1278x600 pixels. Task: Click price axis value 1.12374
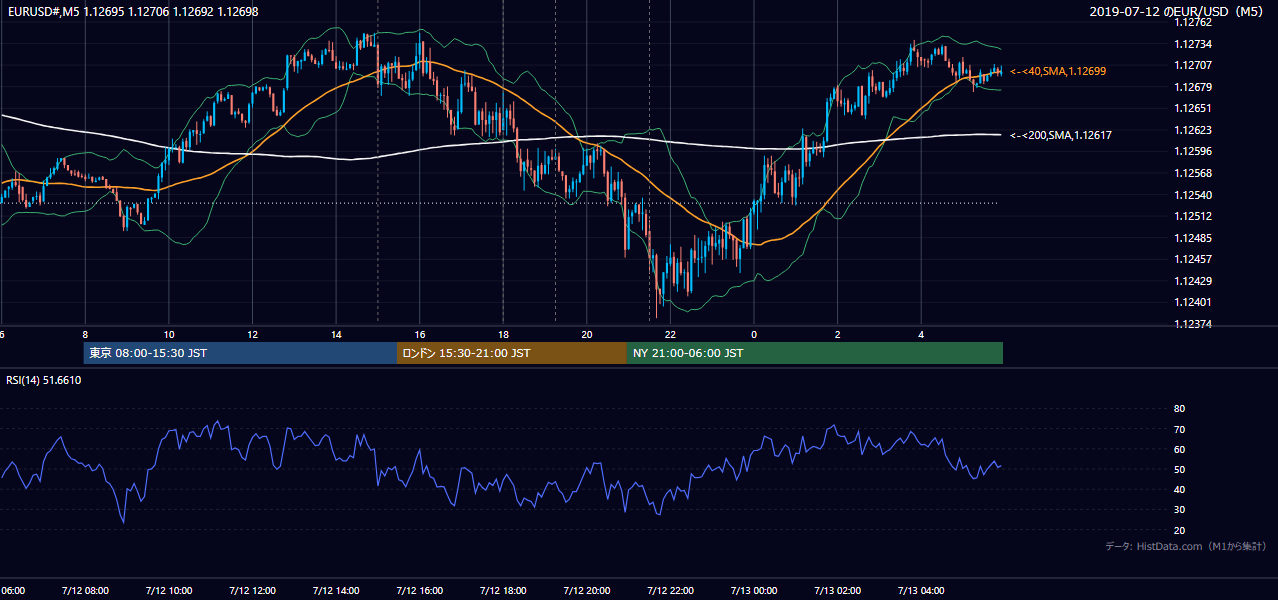(x=1192, y=324)
